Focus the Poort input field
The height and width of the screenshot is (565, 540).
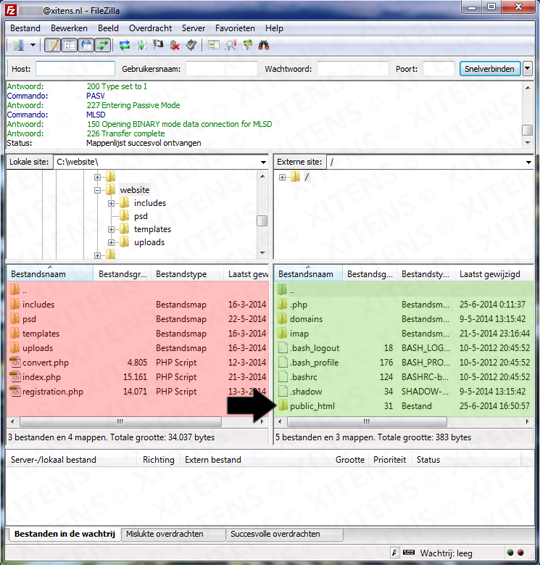[x=438, y=69]
